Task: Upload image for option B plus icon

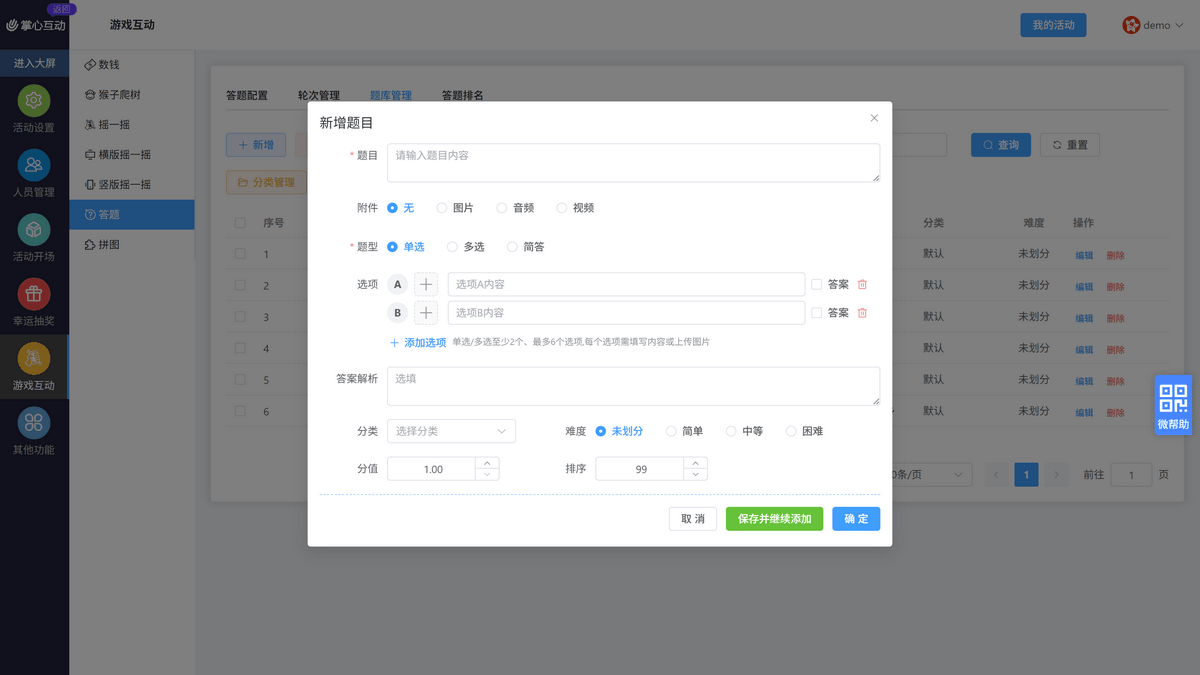Action: click(x=427, y=313)
